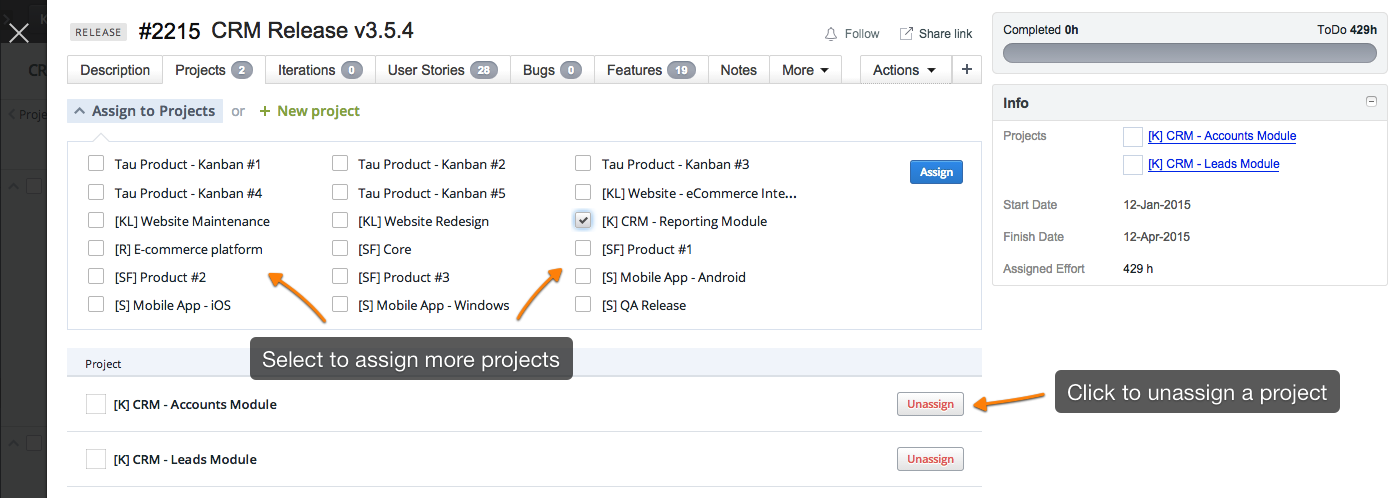Click the icon of the CRM - Accounts Module row
Screen dimensions: 1395x498
tap(96, 404)
